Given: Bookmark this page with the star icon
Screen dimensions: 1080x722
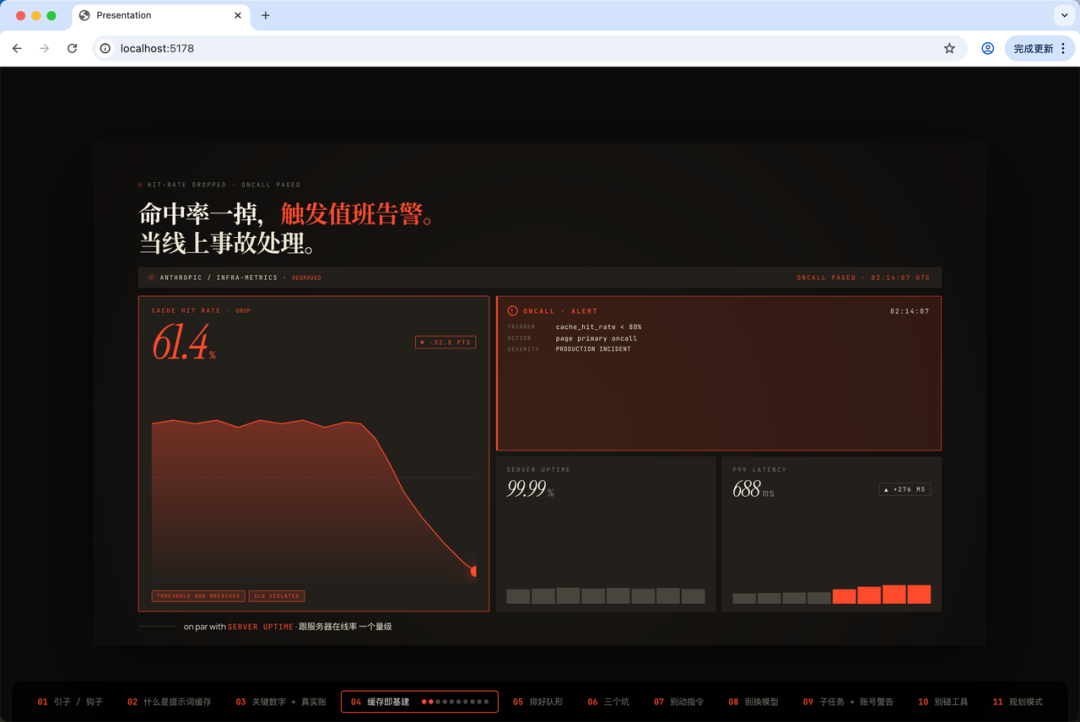Looking at the screenshot, I should [949, 48].
